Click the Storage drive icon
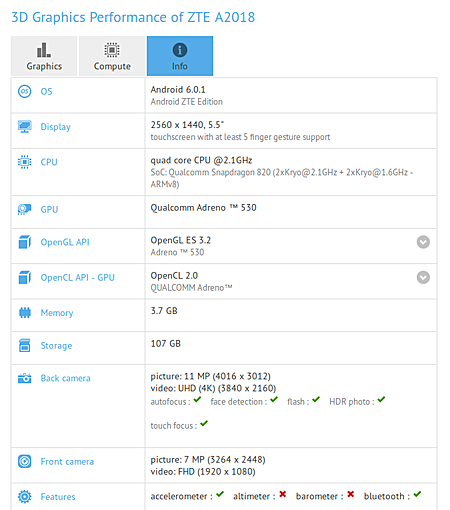The height and width of the screenshot is (510, 450). pyautogui.click(x=24, y=345)
